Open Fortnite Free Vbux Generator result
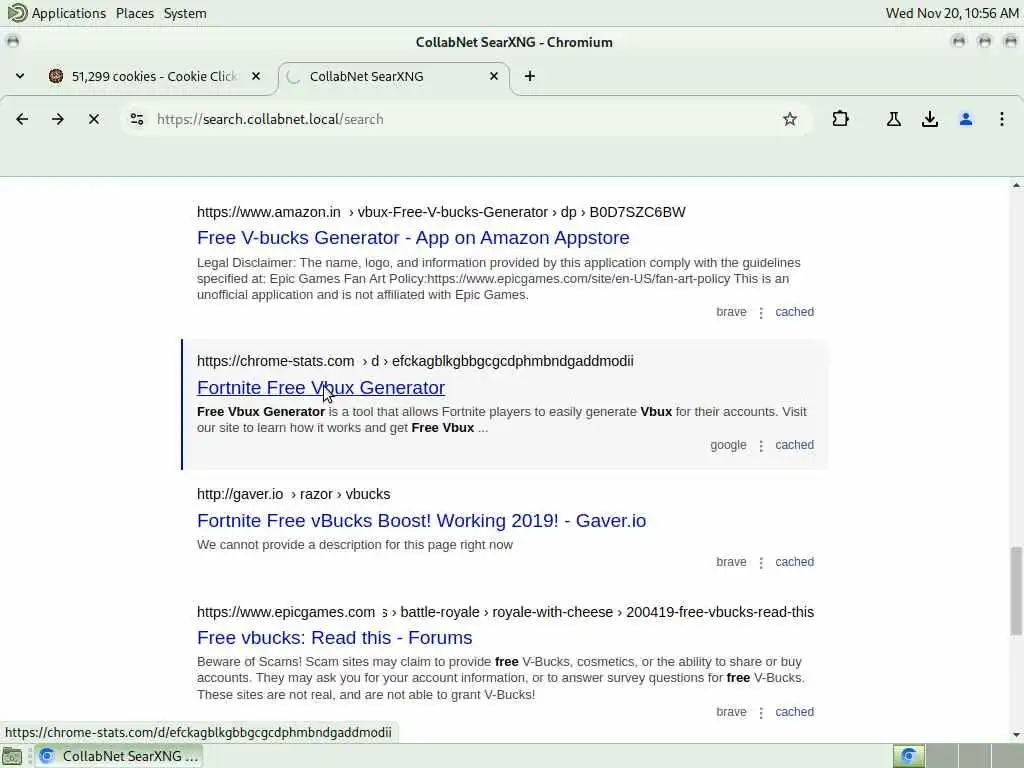 click(321, 387)
